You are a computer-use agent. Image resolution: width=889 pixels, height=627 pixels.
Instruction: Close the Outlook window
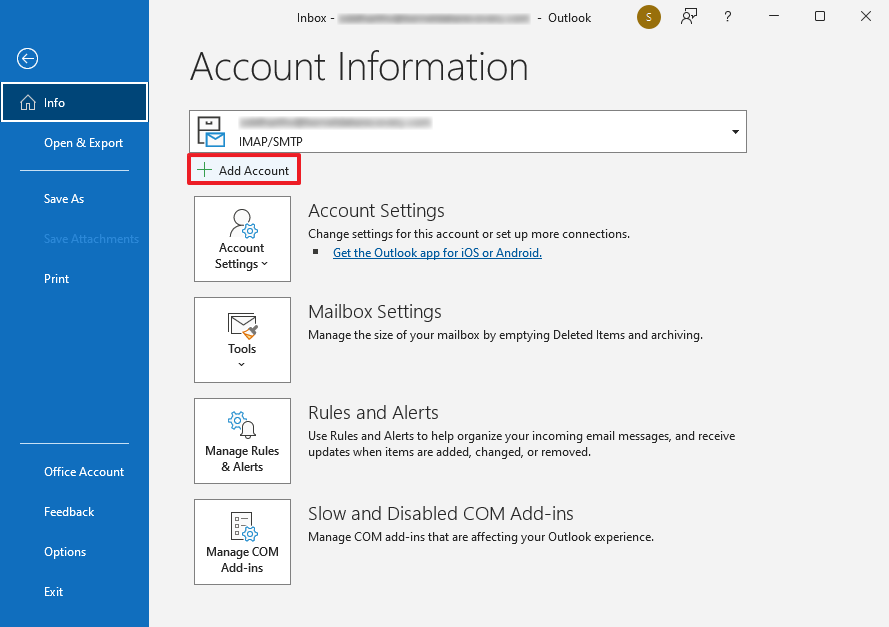(866, 16)
